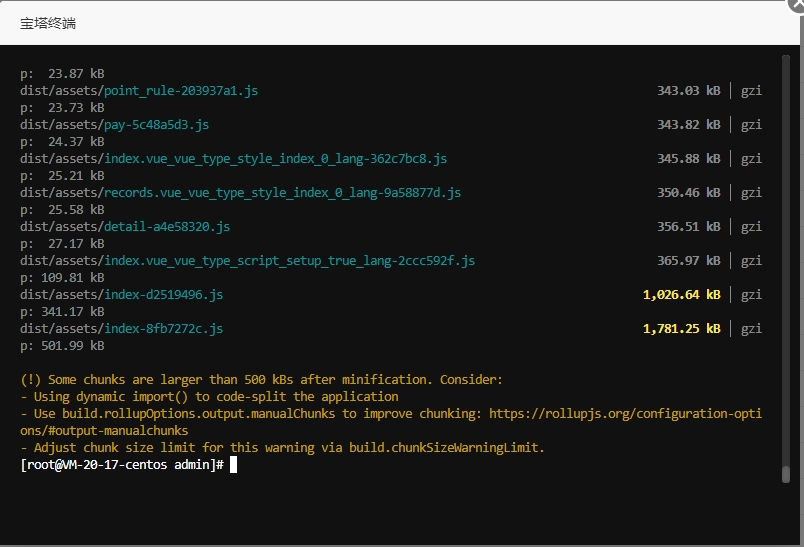Click the point_rule-203937a1.js file name
The width and height of the screenshot is (804, 547).
point(181,91)
